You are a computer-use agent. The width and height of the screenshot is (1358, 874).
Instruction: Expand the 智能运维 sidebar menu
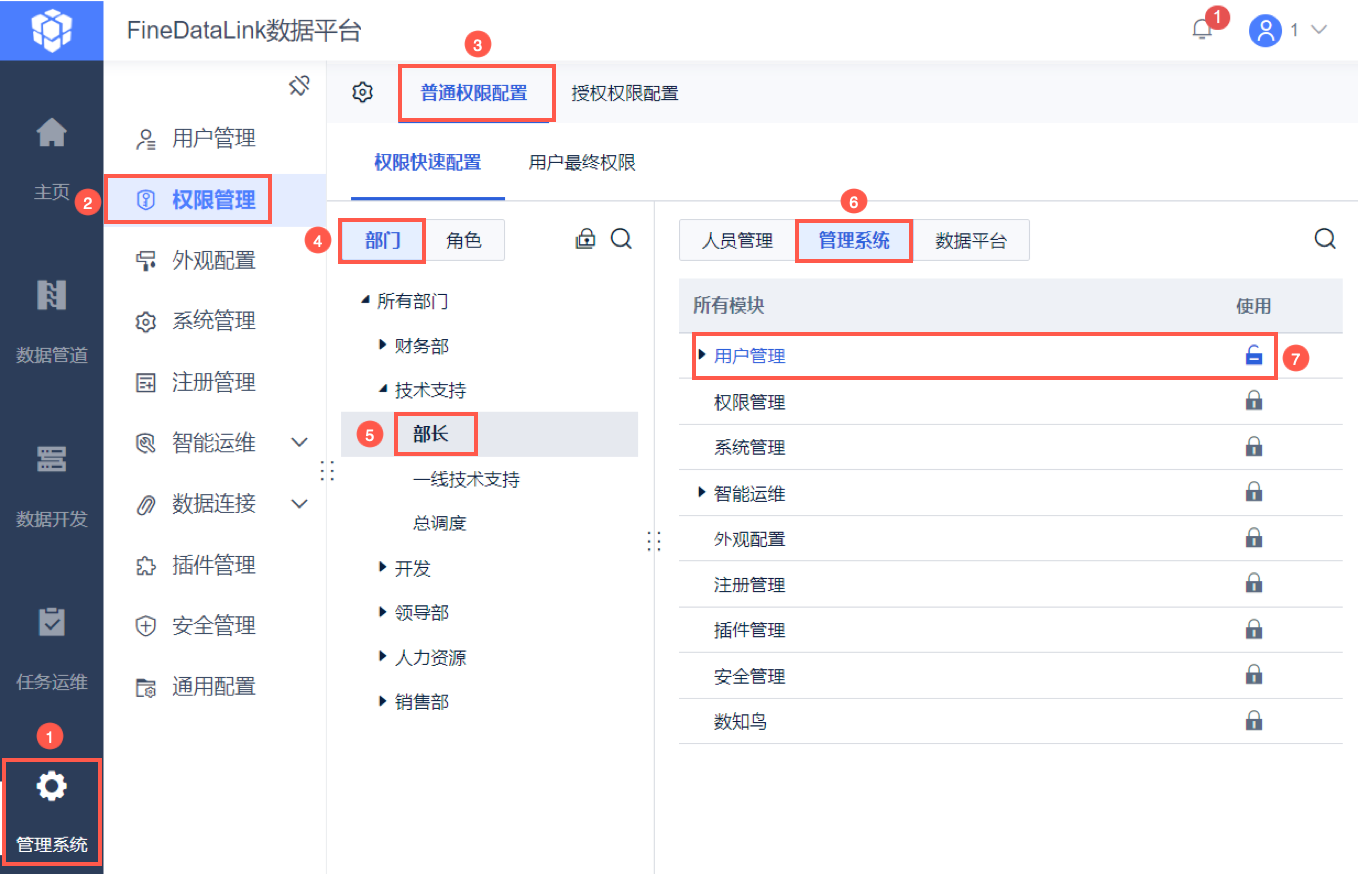299,442
